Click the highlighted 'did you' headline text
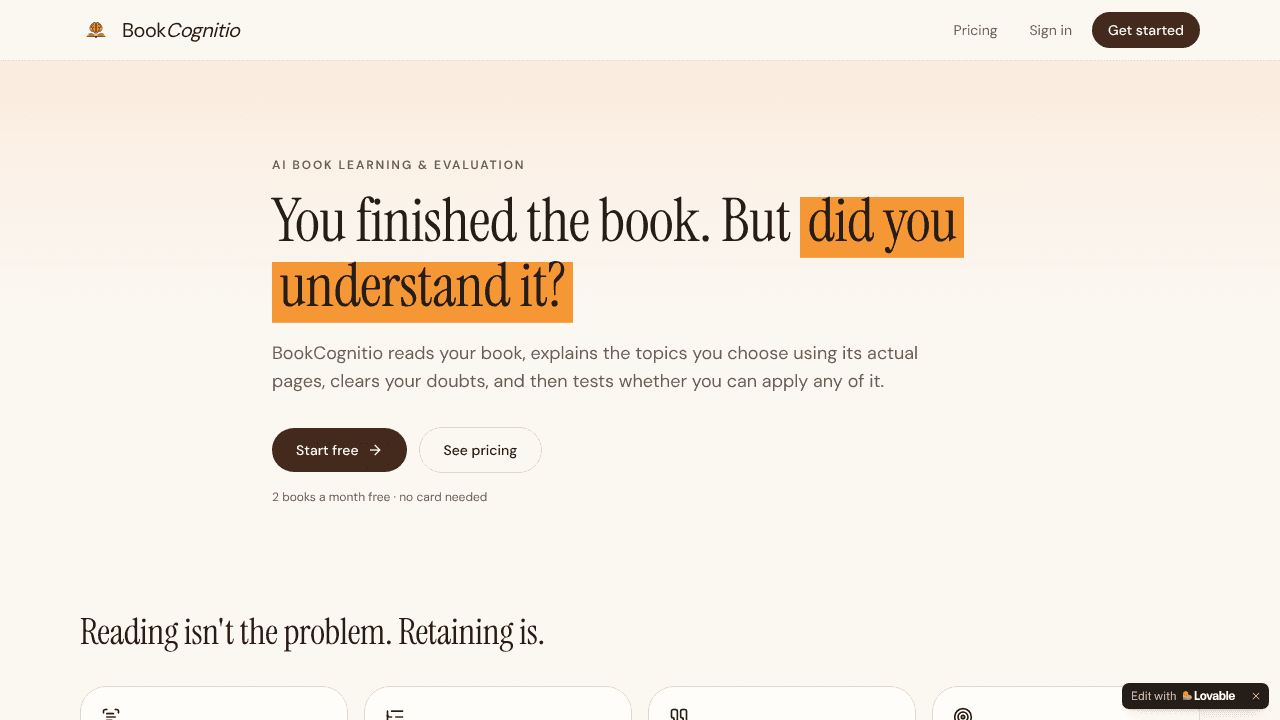1280x720 pixels. click(x=882, y=227)
